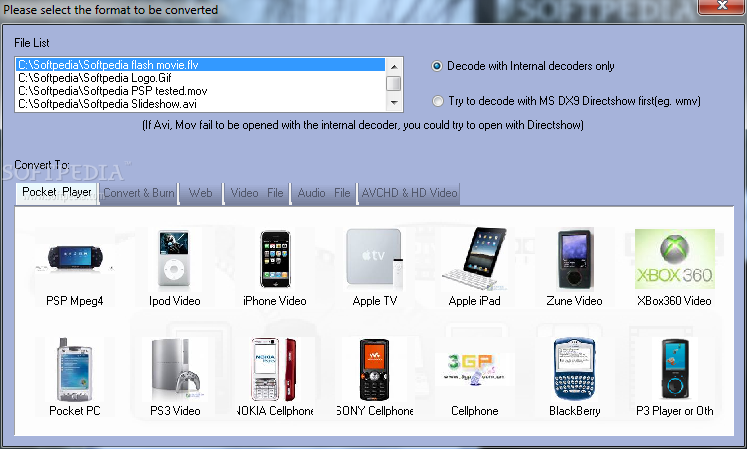Open the AVCHD & HD Video tab
747x449 pixels.
click(x=409, y=192)
